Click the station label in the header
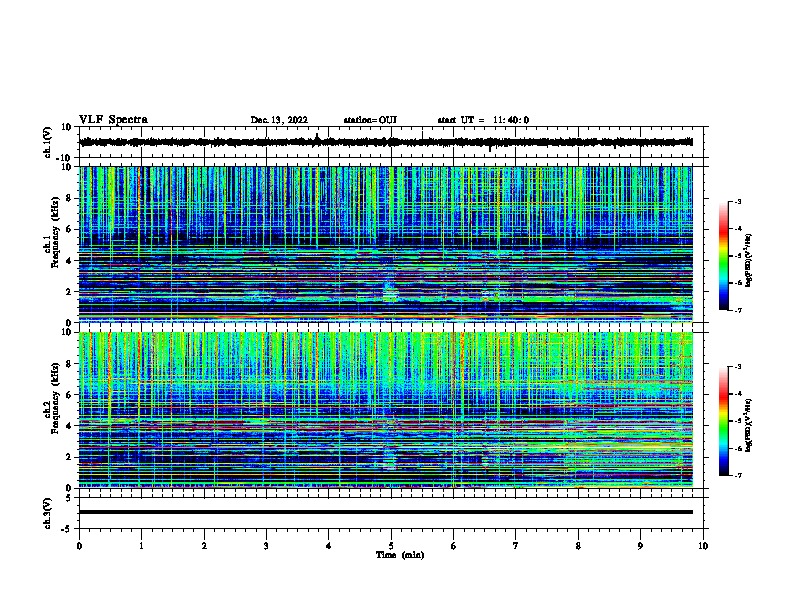Screen dimensions: 792x612 coord(370,120)
